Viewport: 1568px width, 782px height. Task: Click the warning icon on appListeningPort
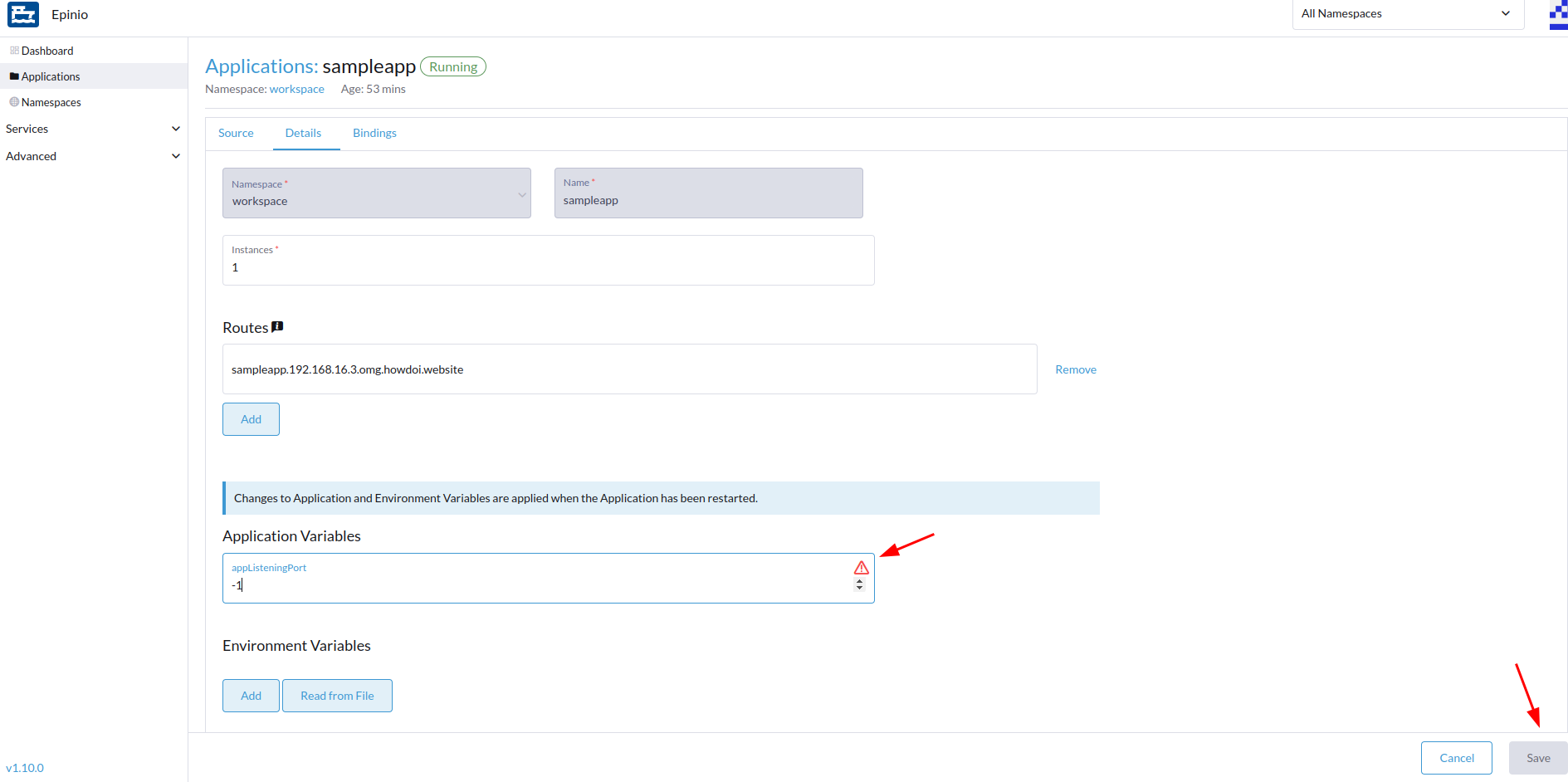[x=861, y=568]
